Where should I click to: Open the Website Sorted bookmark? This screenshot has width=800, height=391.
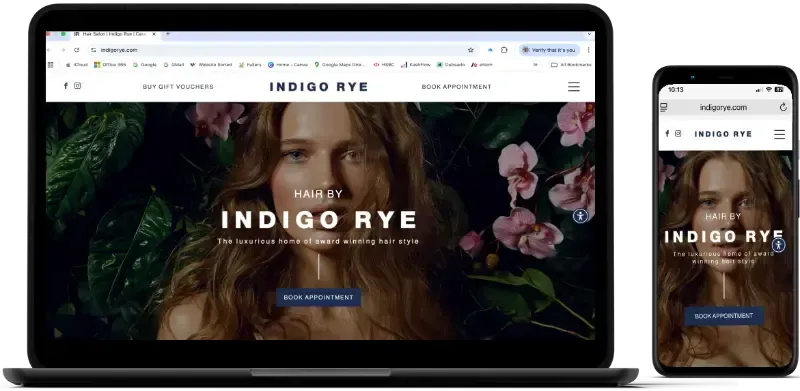(211, 65)
